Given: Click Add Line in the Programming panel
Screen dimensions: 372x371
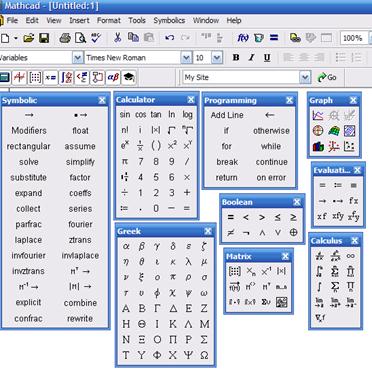Looking at the screenshot, I should tap(227, 115).
